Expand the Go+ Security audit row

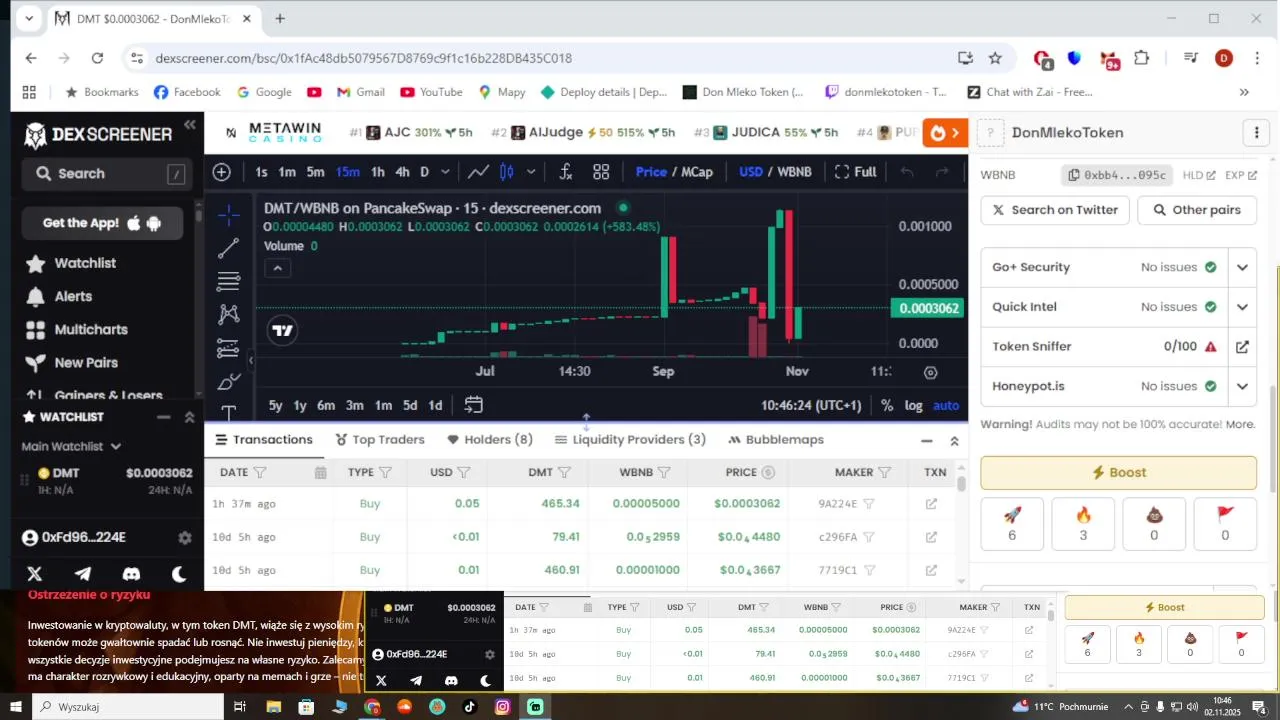[x=1243, y=268]
